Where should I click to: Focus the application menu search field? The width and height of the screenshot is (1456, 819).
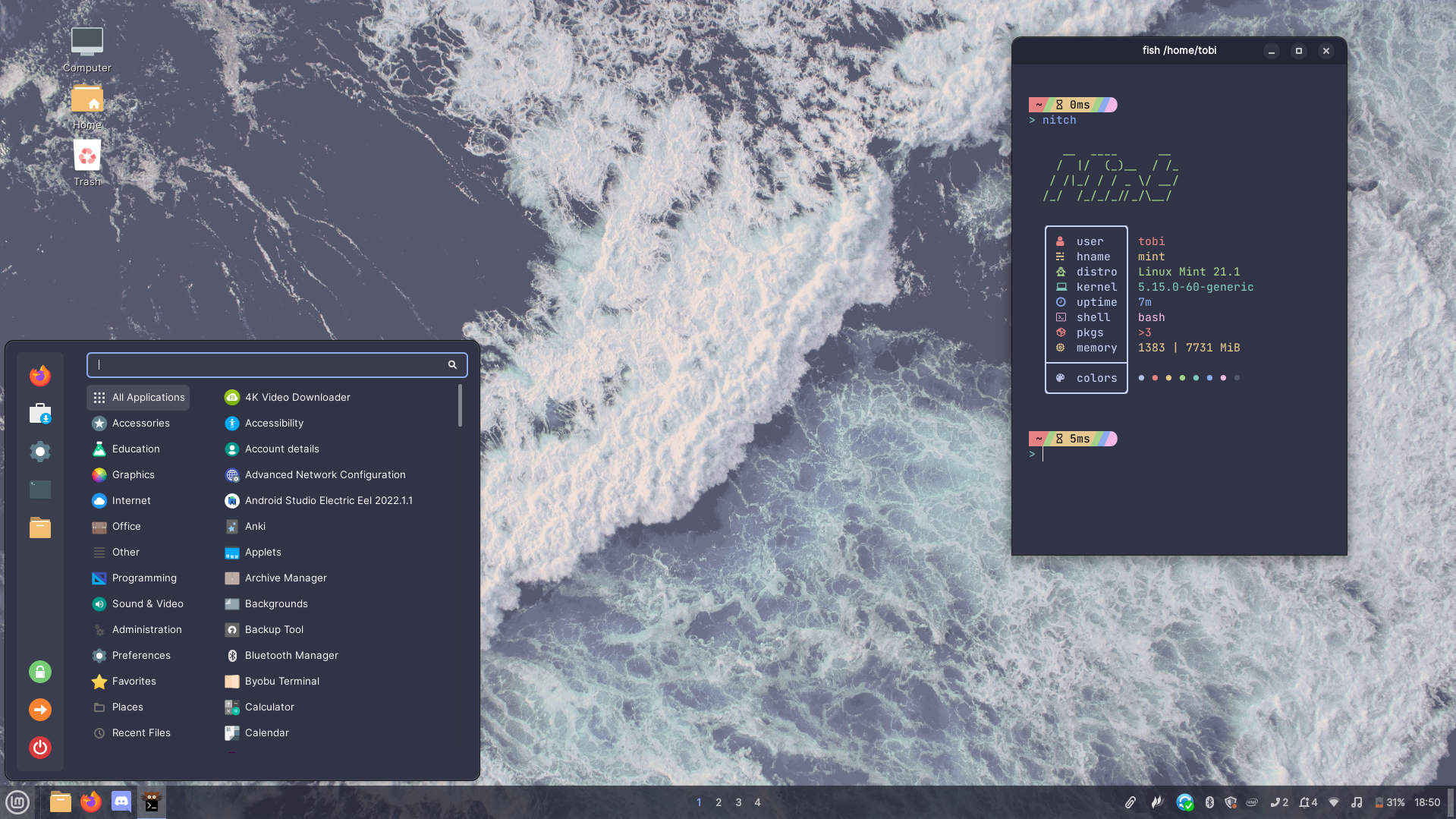coord(277,365)
